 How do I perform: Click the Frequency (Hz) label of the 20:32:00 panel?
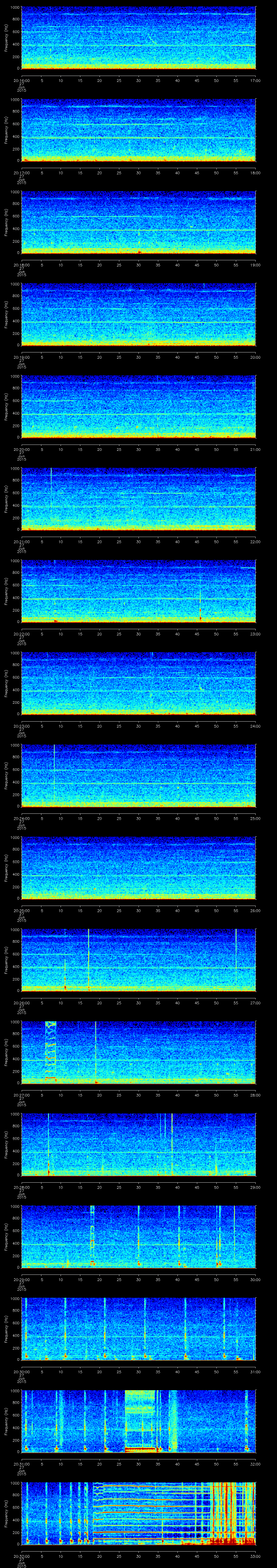(6, 1513)
